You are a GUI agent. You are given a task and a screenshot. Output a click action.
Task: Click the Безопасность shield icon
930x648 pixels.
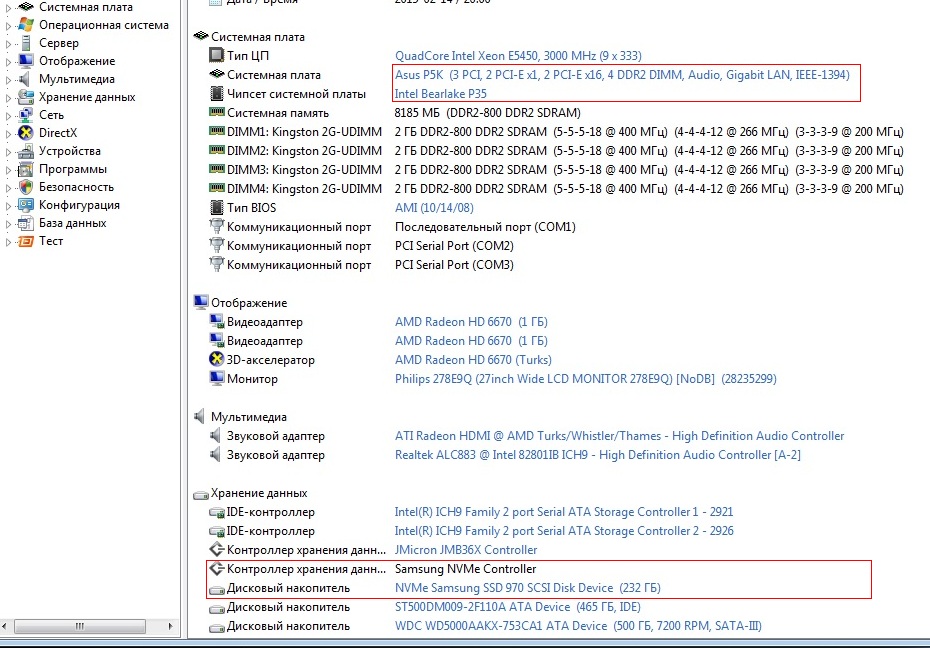click(x=26, y=187)
